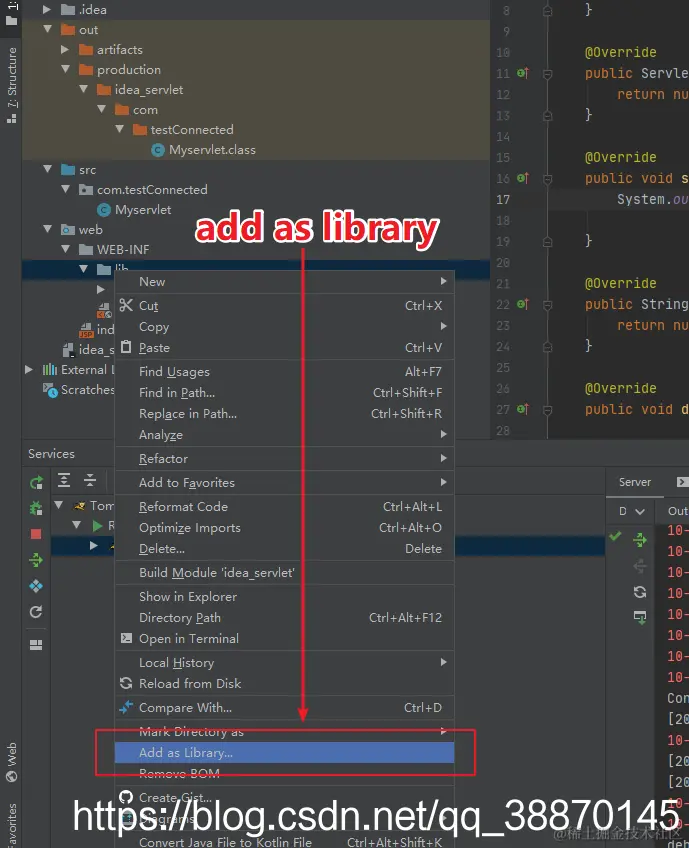Click Deploy All icon in Services left toolbar
The width and height of the screenshot is (689, 848).
click(36, 560)
